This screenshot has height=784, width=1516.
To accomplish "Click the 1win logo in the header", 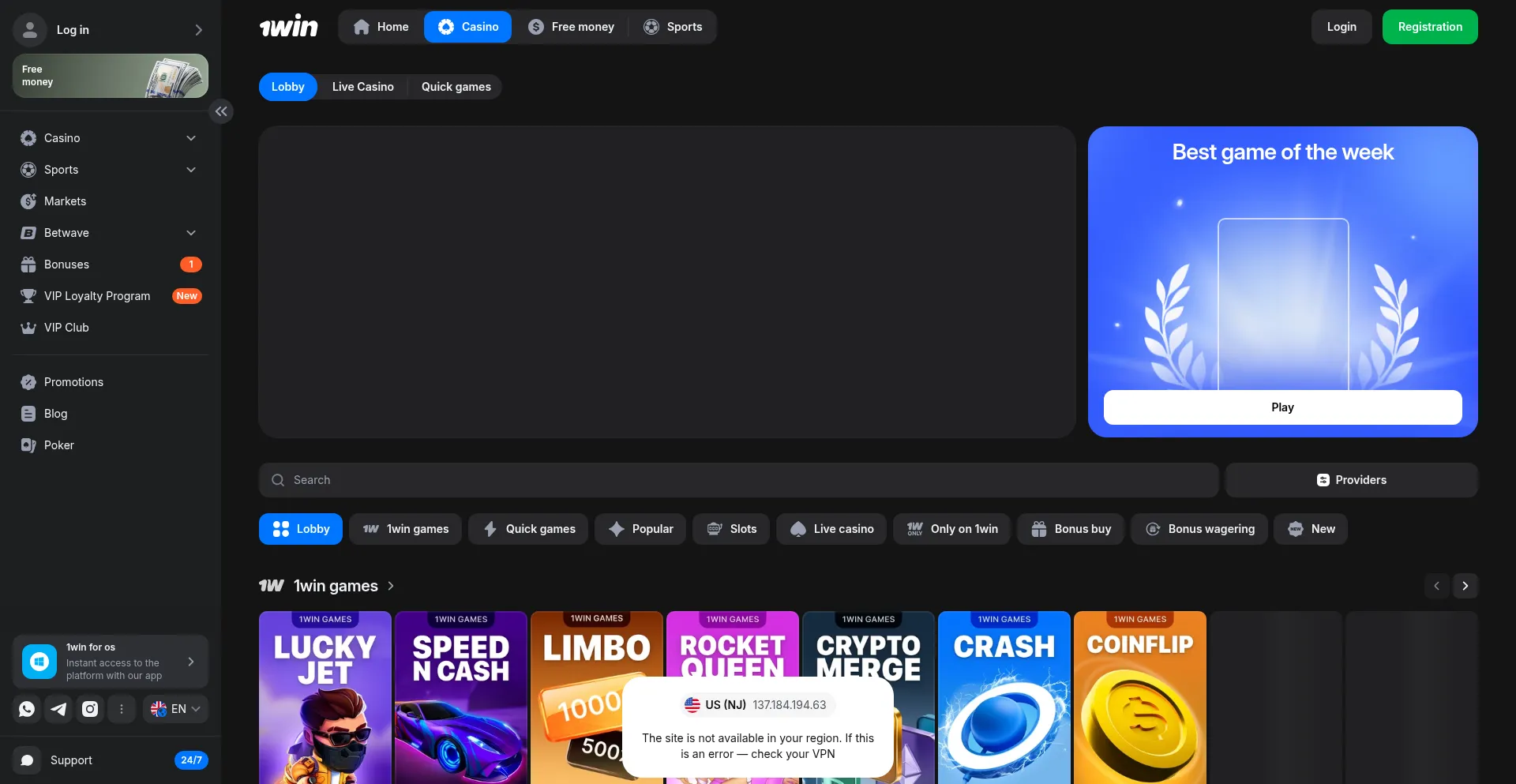I will tap(289, 27).
